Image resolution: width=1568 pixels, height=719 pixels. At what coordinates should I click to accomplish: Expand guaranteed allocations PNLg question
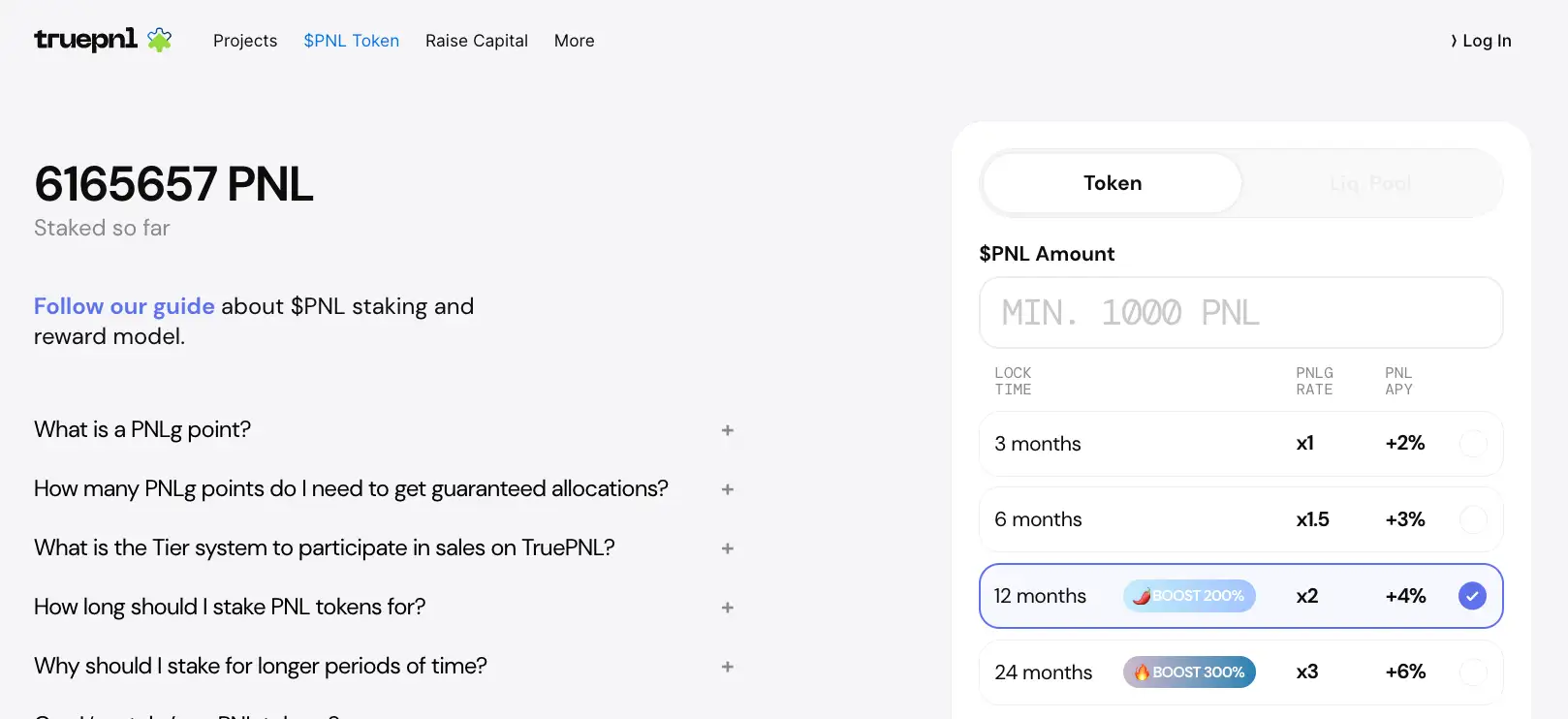pyautogui.click(x=727, y=489)
